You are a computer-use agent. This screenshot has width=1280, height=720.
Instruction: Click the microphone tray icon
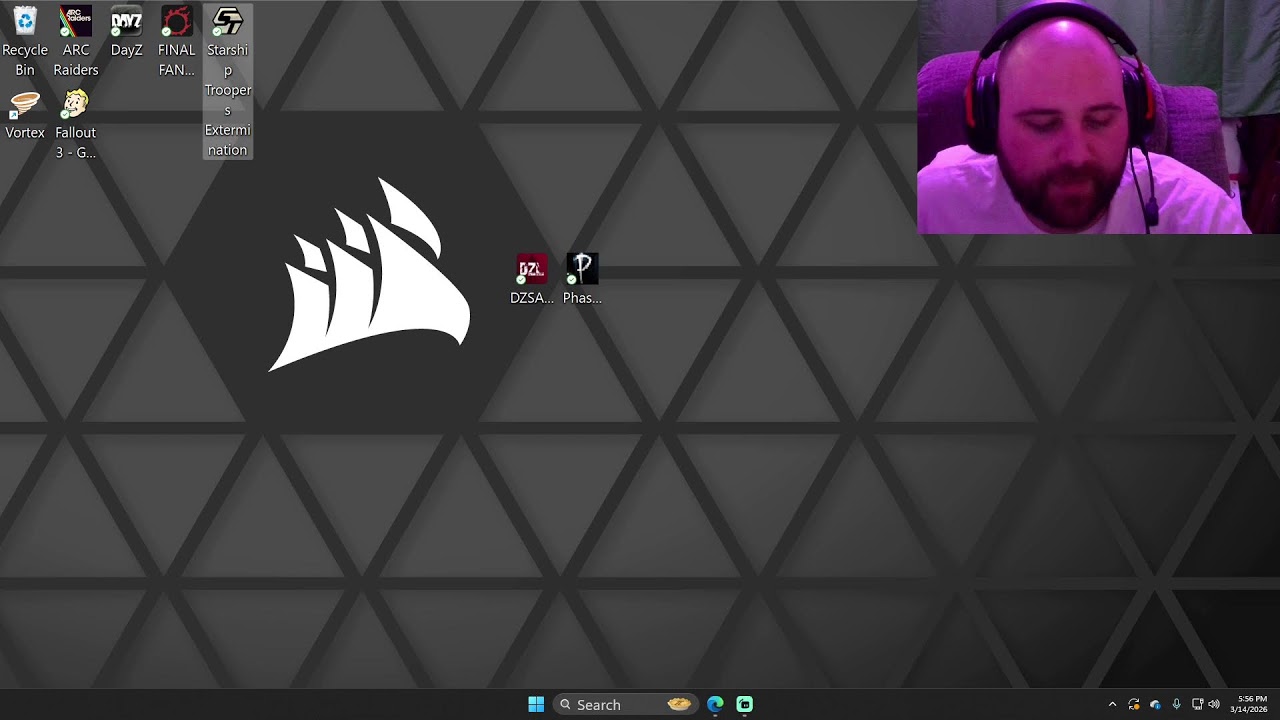pos(1176,705)
